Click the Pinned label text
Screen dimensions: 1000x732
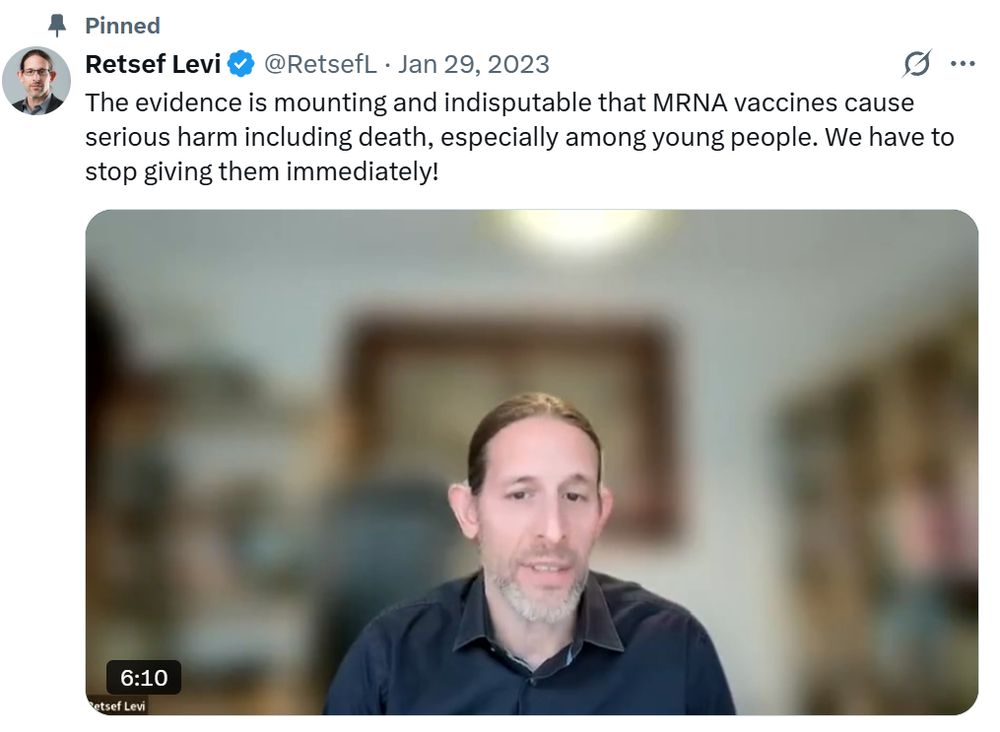click(122, 26)
